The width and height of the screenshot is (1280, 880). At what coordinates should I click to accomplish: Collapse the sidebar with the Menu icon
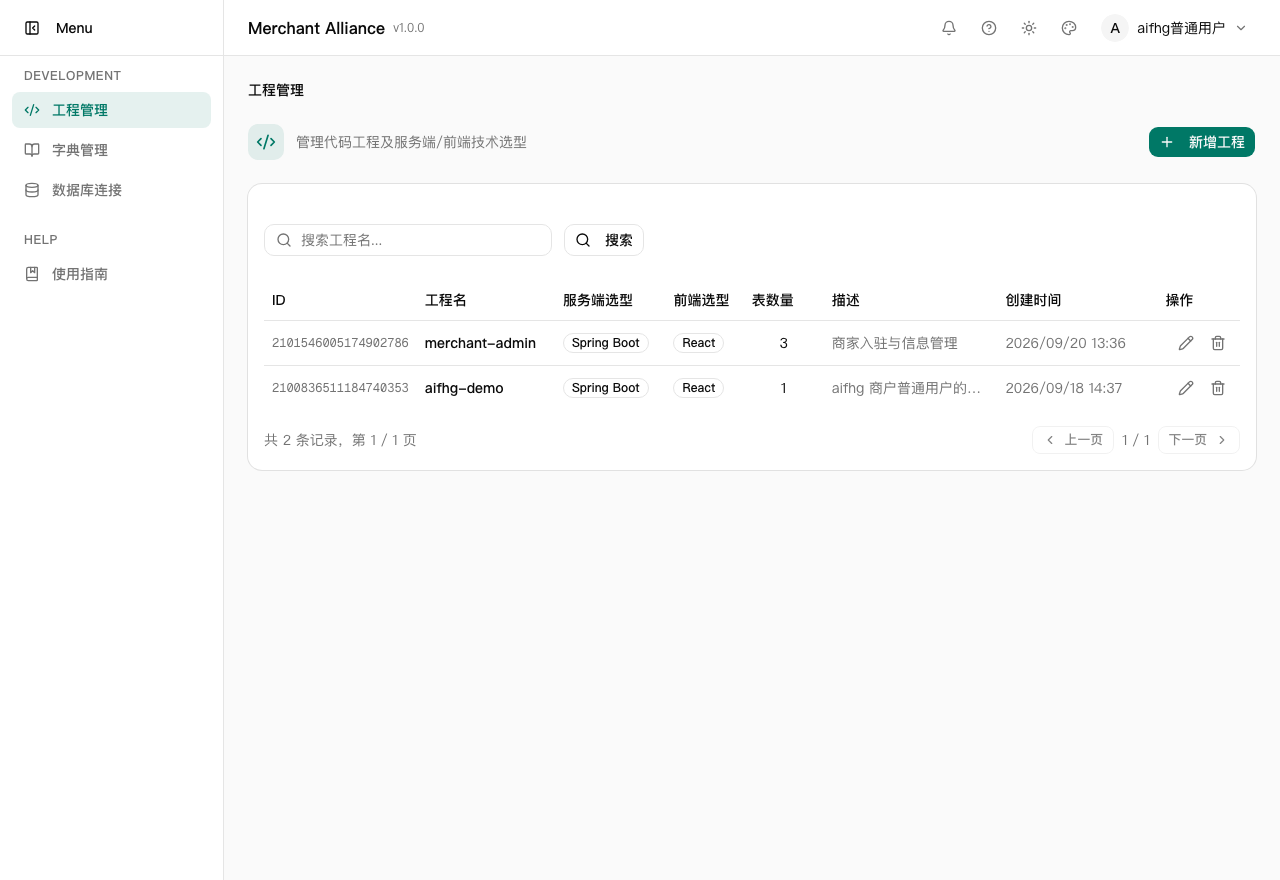(32, 28)
